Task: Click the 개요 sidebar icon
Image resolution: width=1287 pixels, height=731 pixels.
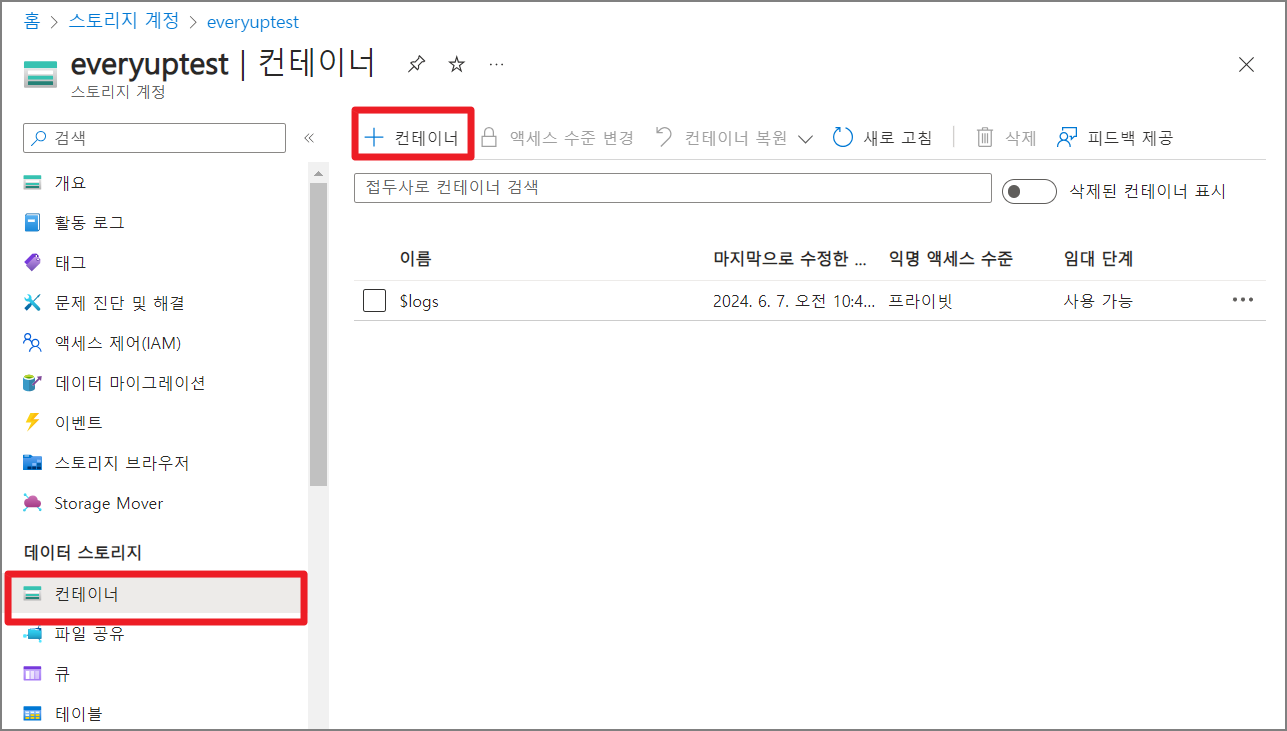Action: [x=33, y=182]
